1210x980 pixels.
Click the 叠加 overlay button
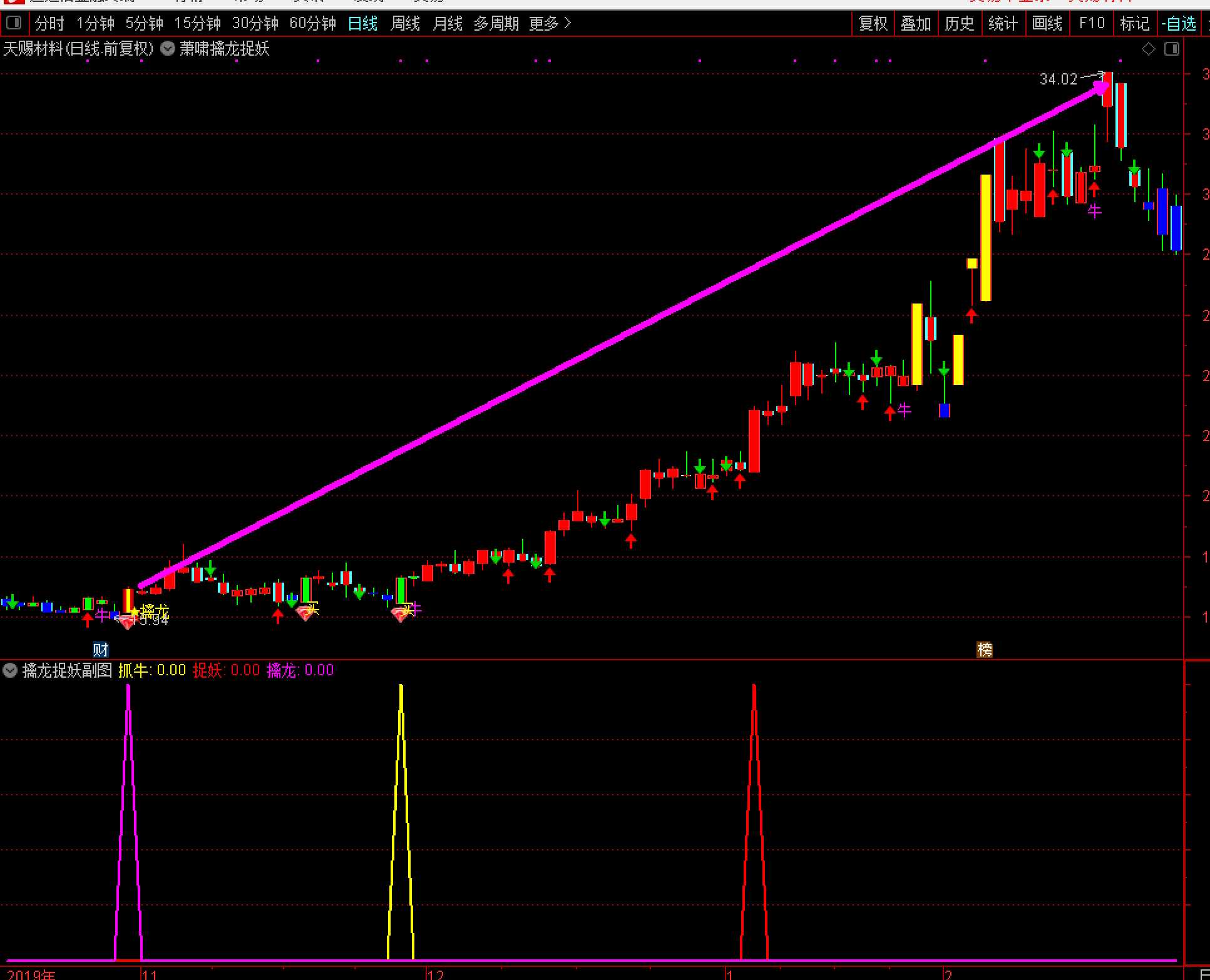[916, 24]
